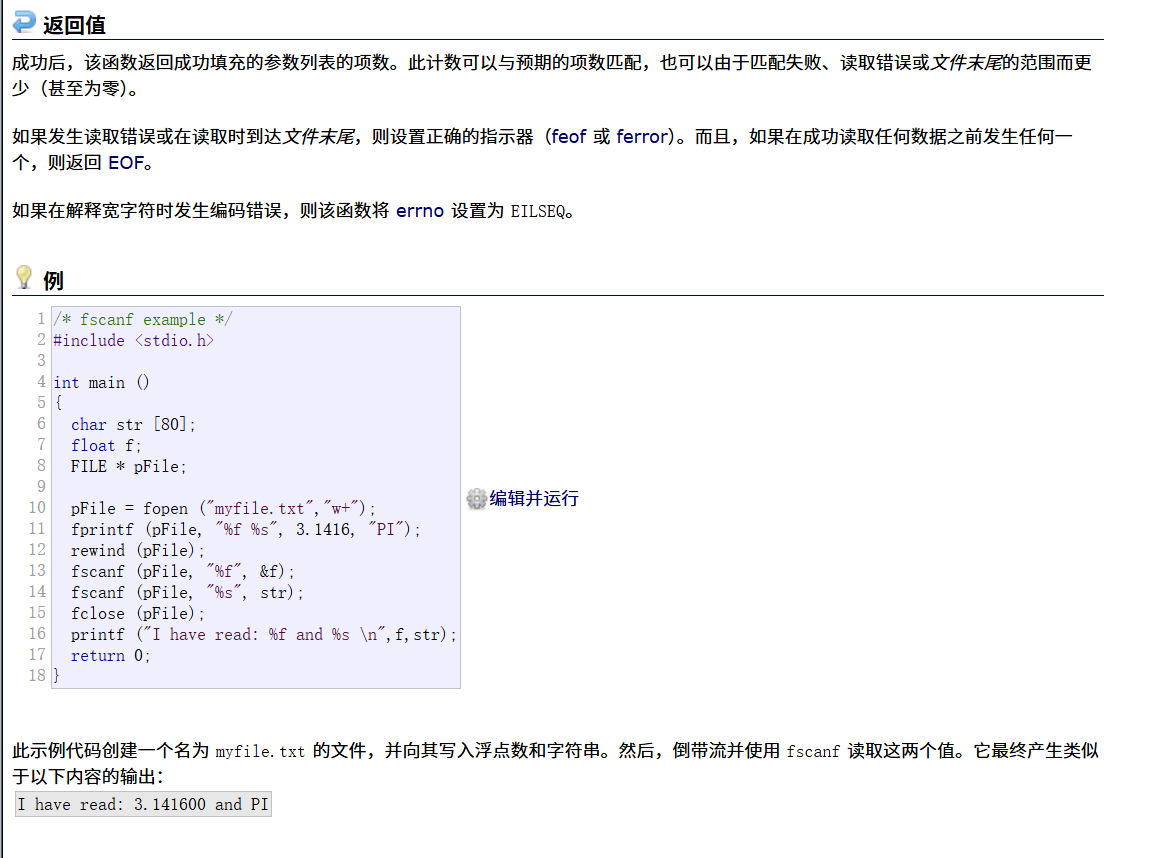Viewport: 1174px width, 858px height.
Task: Click the 'char str [80];' code line
Action: 133,425
